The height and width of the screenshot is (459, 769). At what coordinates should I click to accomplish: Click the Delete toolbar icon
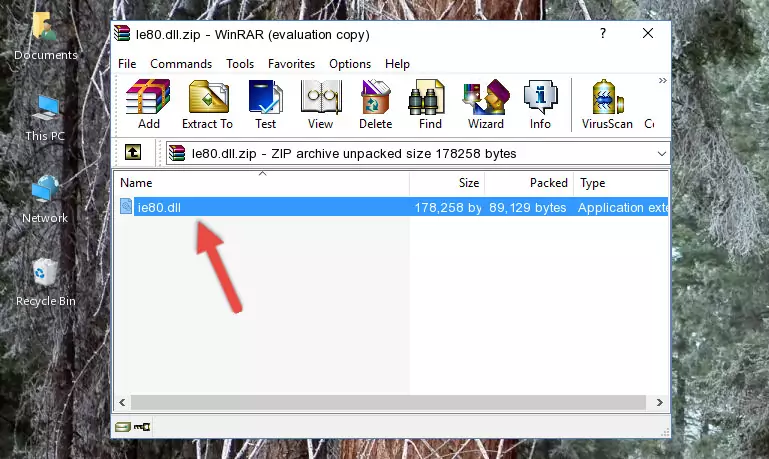[x=376, y=104]
